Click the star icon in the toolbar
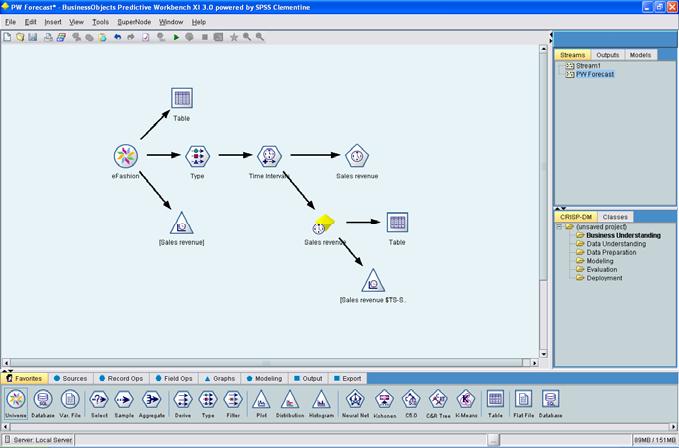The width and height of the screenshot is (679, 448). point(234,37)
